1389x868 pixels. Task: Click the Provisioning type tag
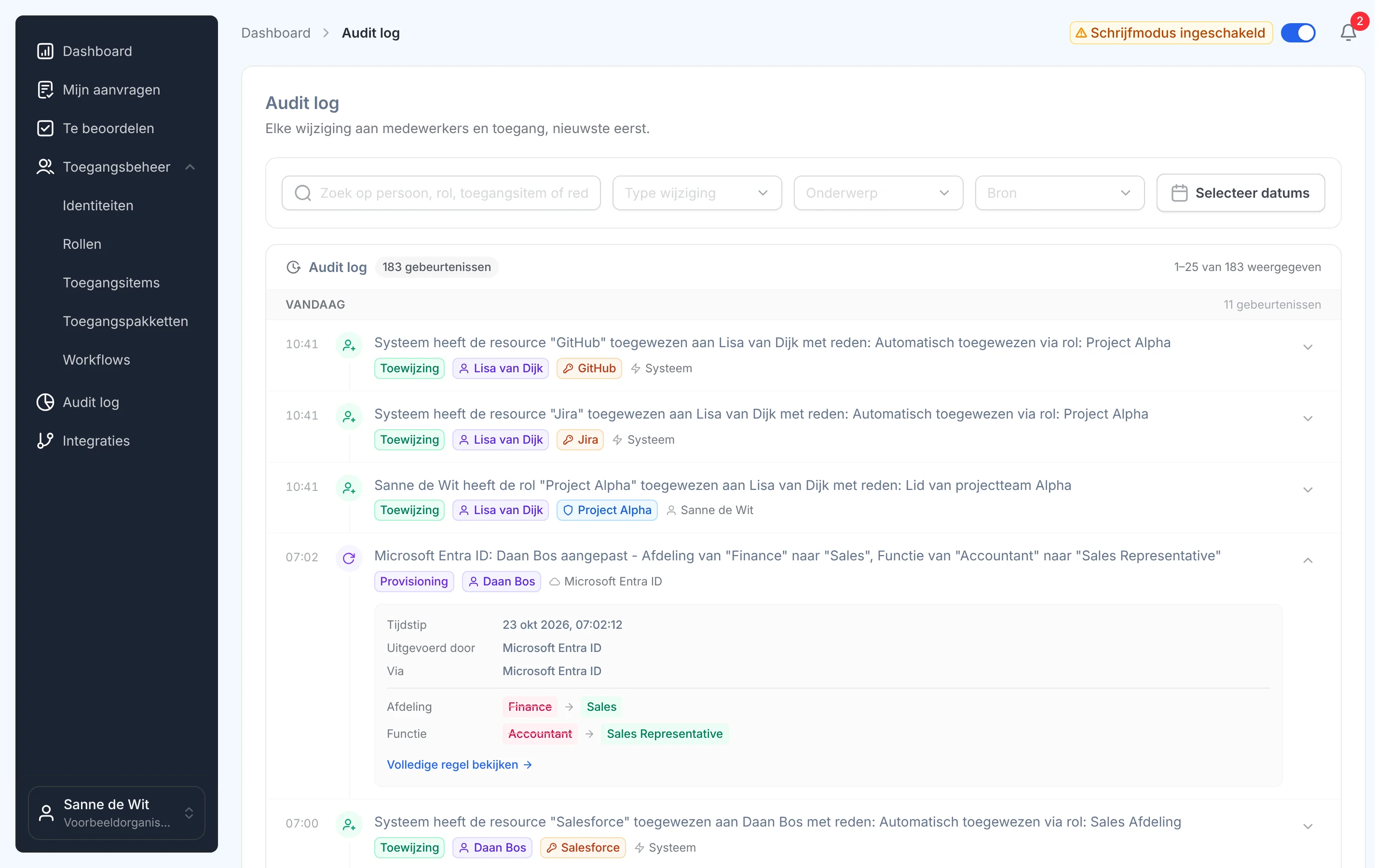(414, 581)
